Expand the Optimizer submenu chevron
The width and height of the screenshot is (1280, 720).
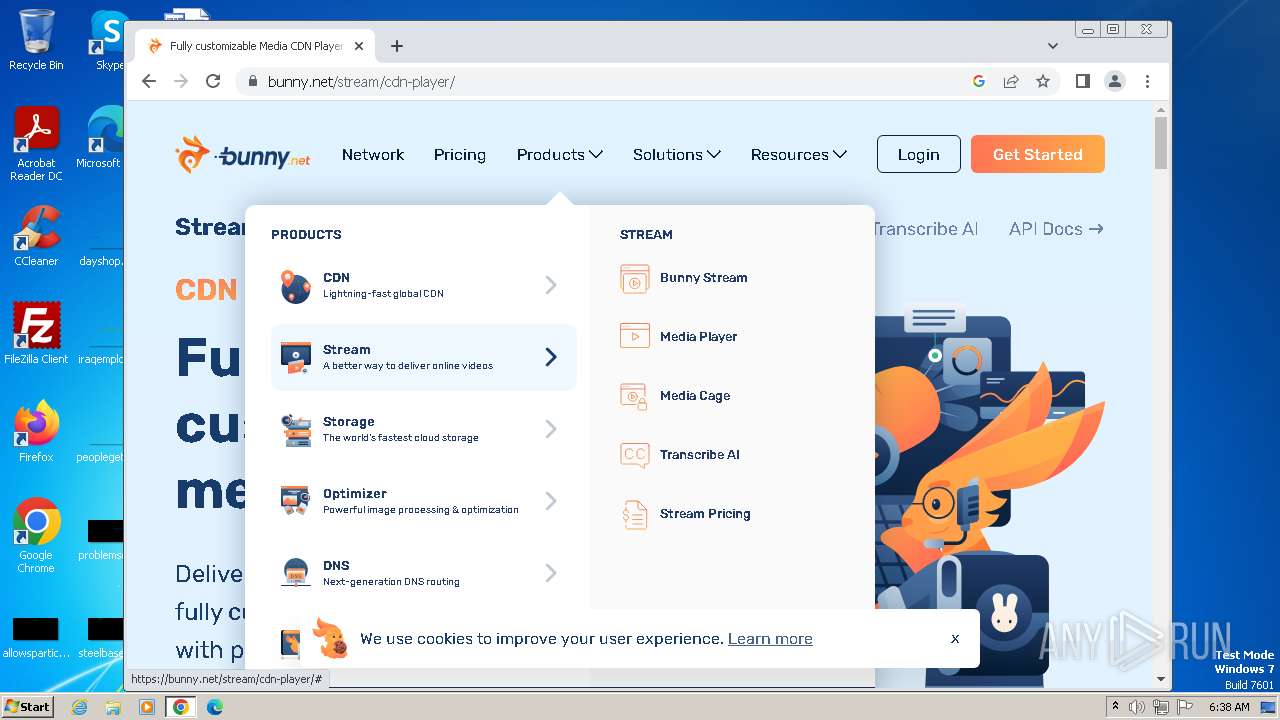click(551, 501)
